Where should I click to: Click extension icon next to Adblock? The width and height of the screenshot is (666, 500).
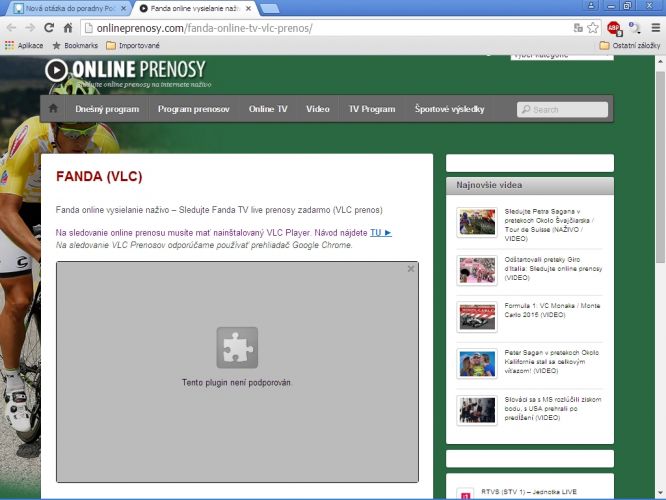click(x=635, y=28)
